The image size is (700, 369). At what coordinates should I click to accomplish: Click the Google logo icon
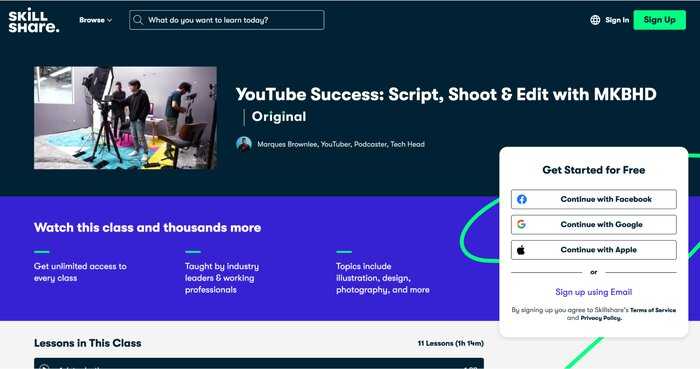tap(521, 224)
